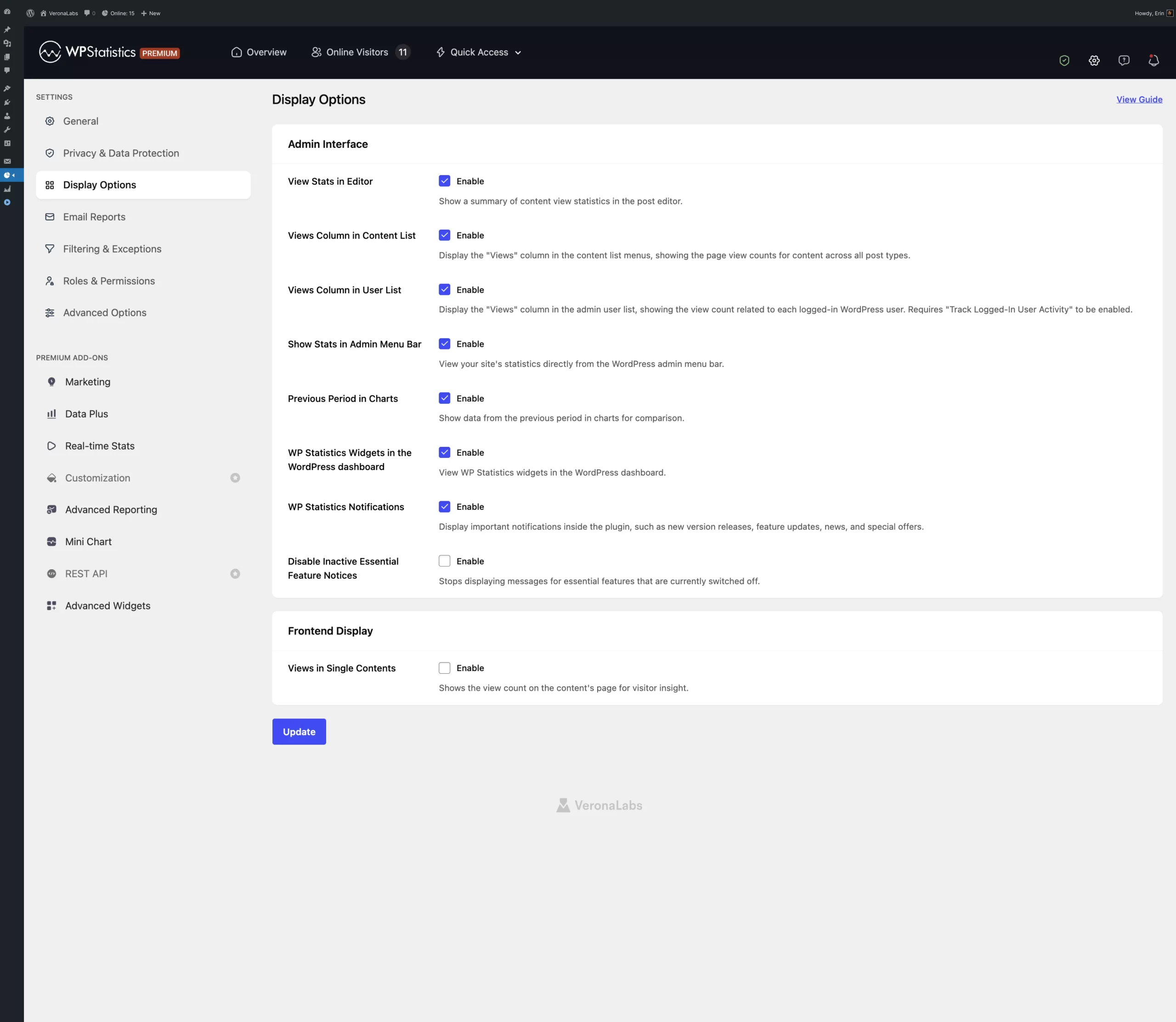This screenshot has width=1176, height=1022.
Task: Click the PREMIUM badge
Action: (x=160, y=53)
